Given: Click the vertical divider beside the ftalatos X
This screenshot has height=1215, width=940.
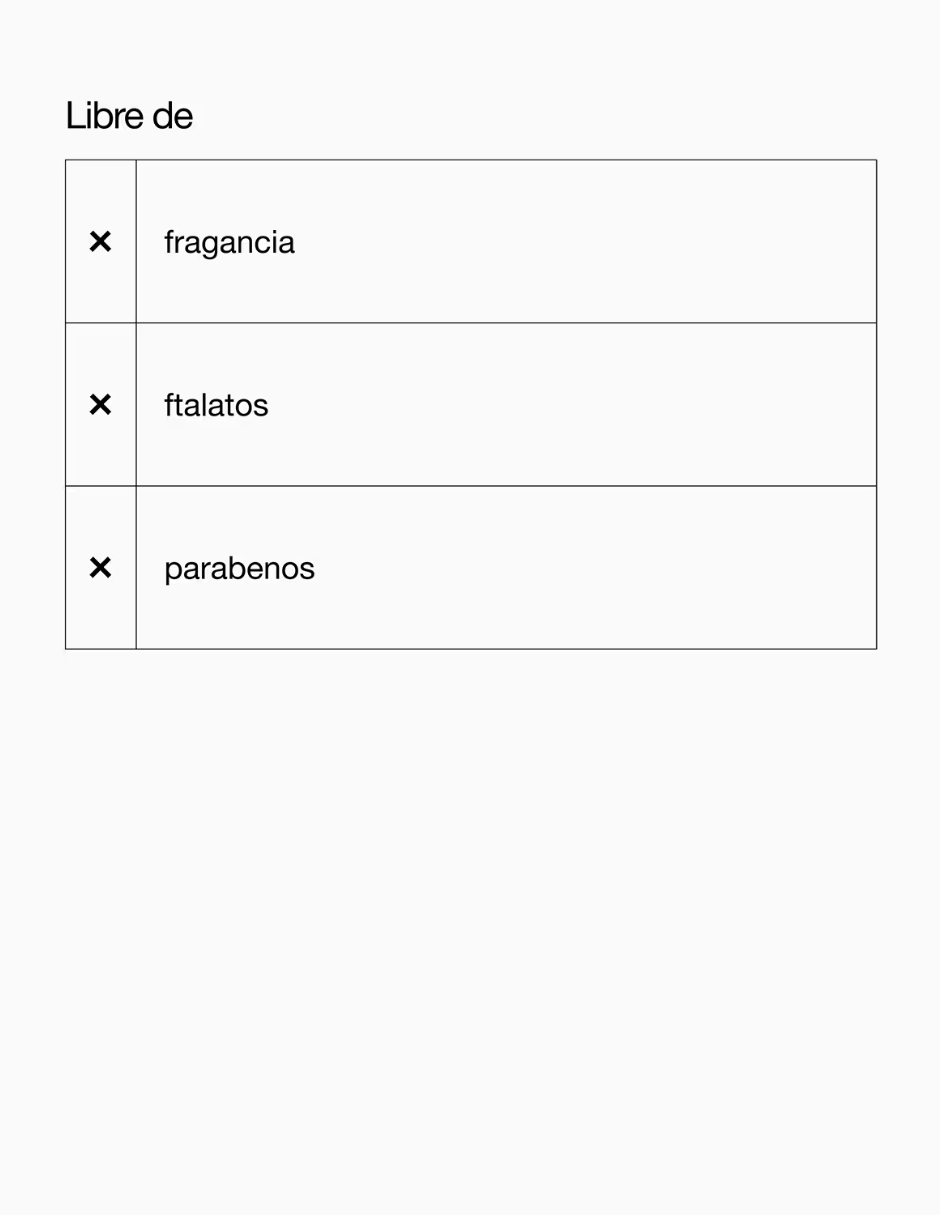Looking at the screenshot, I should click(136, 405).
